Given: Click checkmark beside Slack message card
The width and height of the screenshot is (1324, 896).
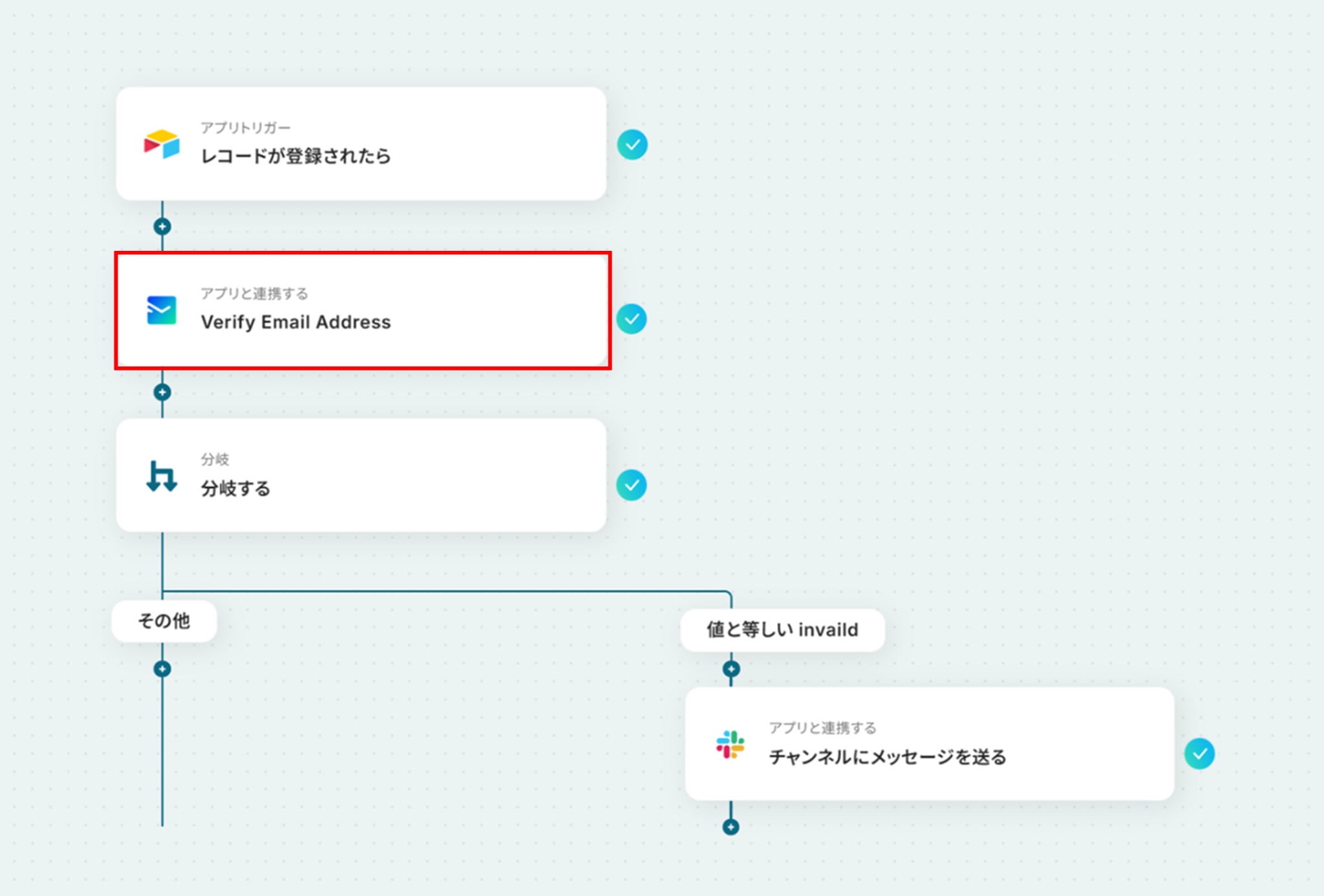Looking at the screenshot, I should tap(1200, 754).
